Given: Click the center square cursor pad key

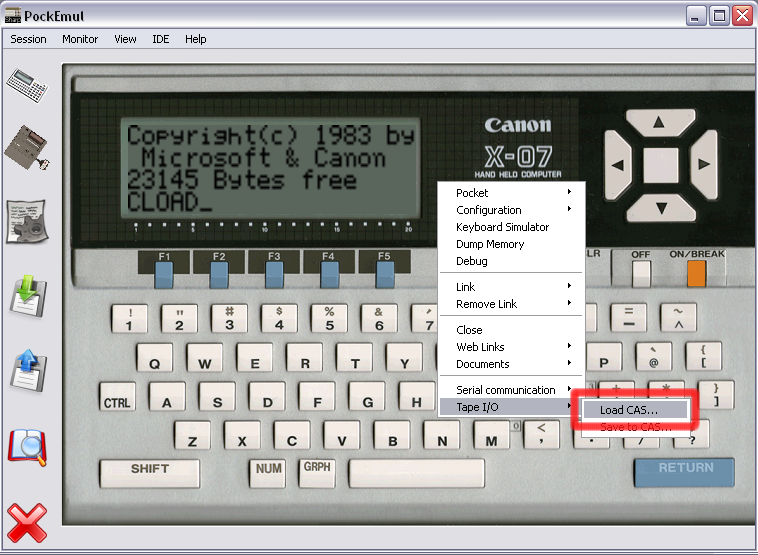Looking at the screenshot, I should [x=661, y=165].
